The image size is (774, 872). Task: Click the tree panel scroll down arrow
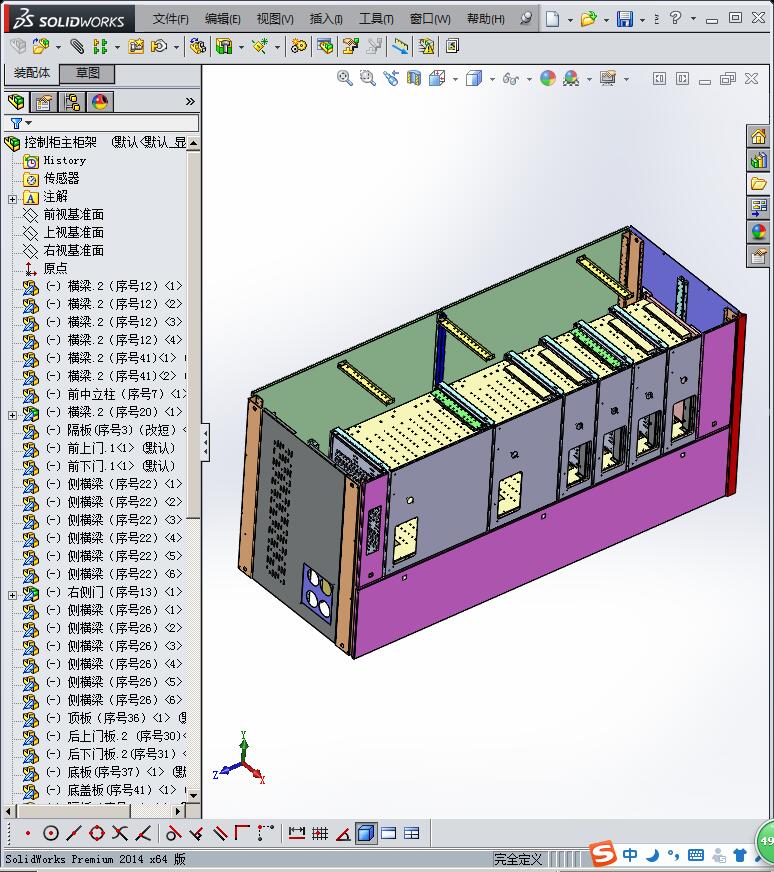click(x=194, y=795)
